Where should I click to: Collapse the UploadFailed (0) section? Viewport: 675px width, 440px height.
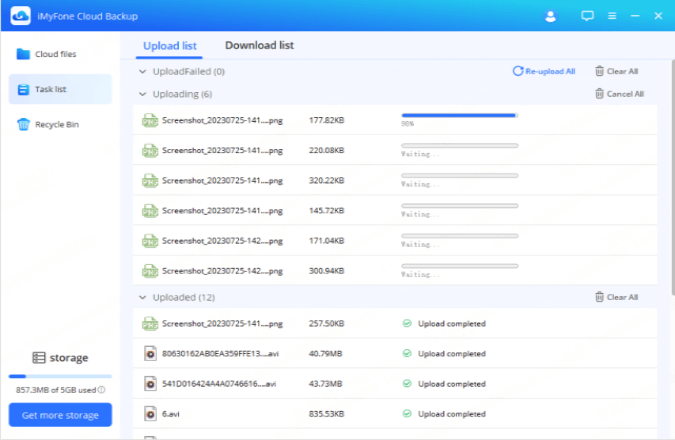pos(142,71)
